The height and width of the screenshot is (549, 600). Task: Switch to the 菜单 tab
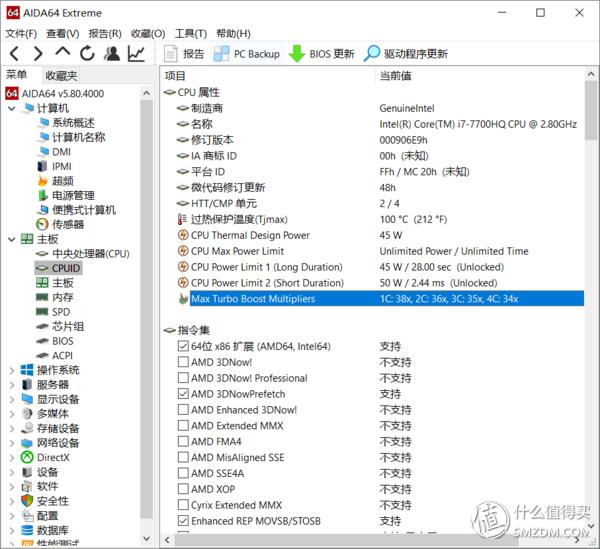pos(16,75)
